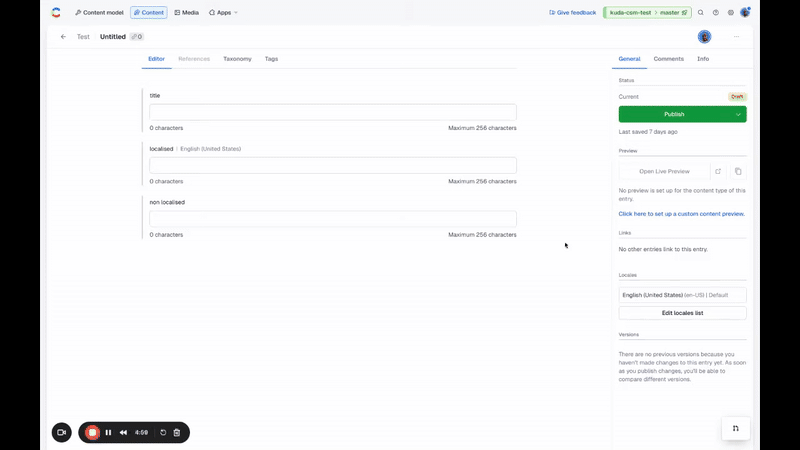
Task: Switch to the Tags tab
Action: (271, 59)
